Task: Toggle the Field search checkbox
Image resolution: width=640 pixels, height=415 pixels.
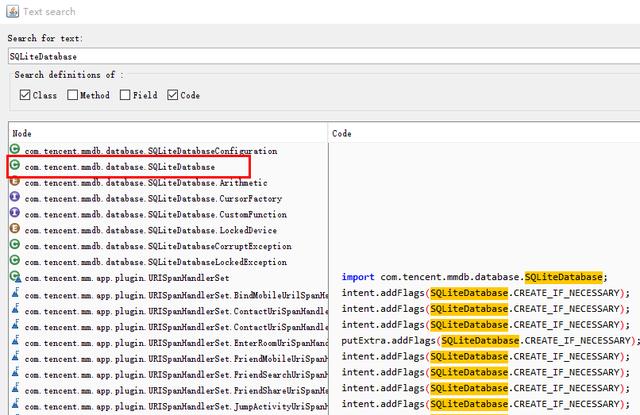Action: (125, 95)
